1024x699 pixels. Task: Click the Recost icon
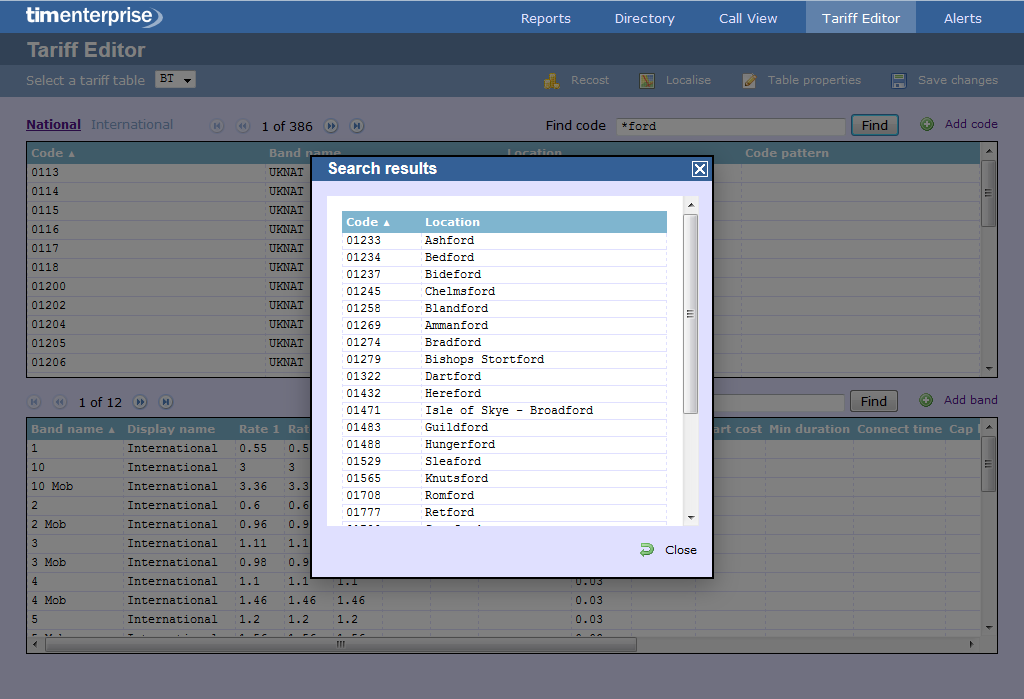(x=551, y=81)
